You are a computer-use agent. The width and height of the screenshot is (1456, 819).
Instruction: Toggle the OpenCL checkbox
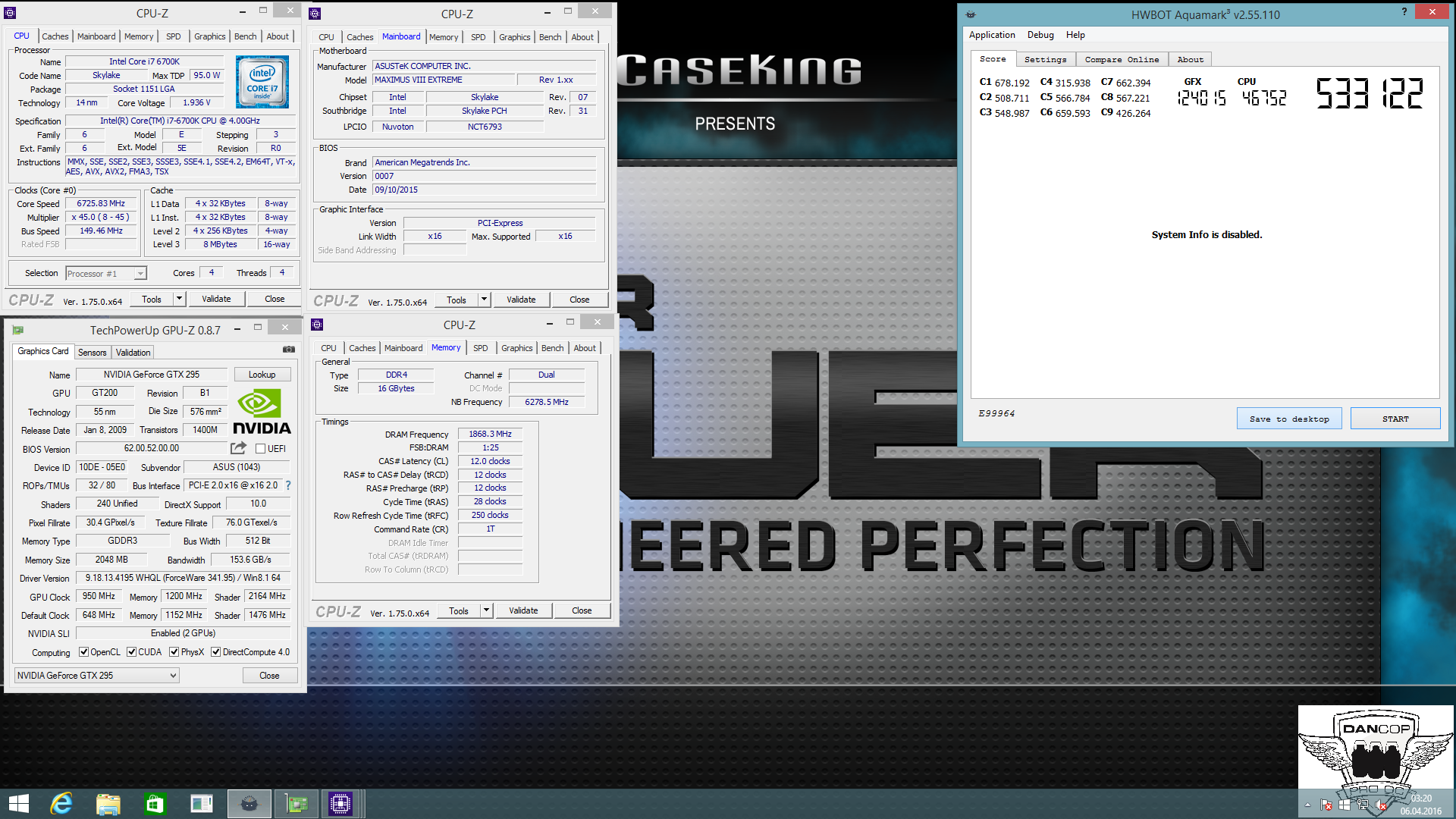pyautogui.click(x=84, y=652)
